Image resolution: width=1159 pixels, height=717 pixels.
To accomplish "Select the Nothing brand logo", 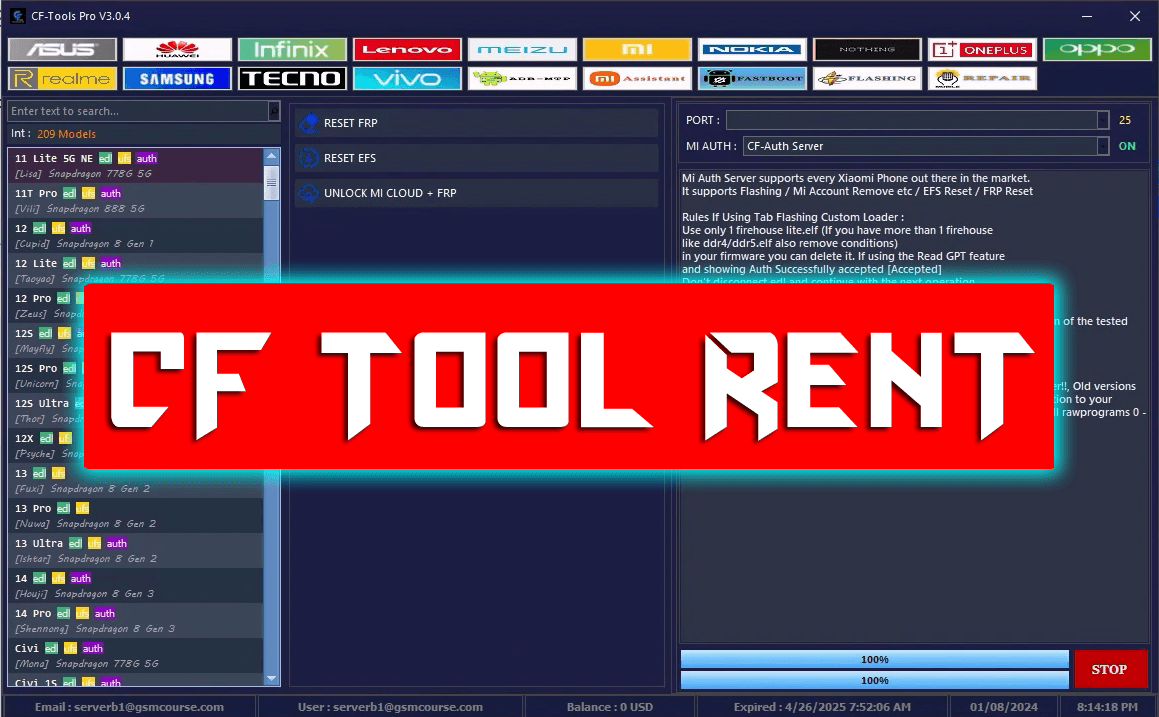I will 868,50.
